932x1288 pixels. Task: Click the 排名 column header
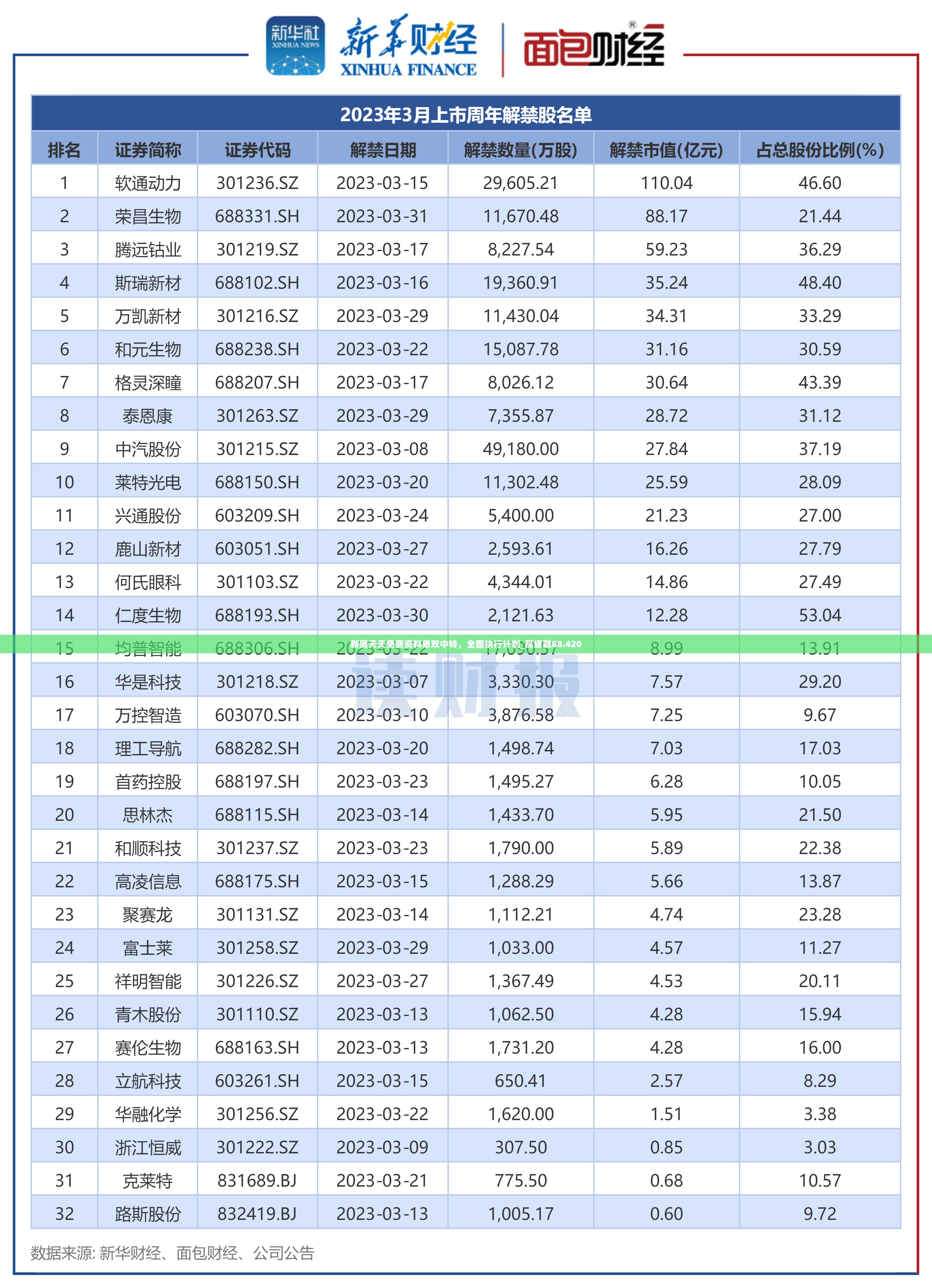64,150
